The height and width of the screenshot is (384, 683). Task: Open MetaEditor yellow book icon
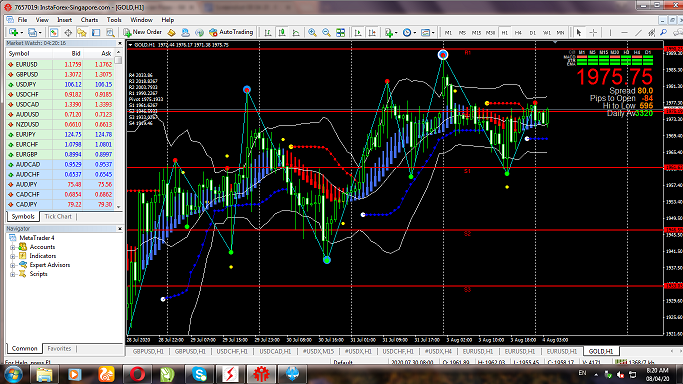click(172, 32)
